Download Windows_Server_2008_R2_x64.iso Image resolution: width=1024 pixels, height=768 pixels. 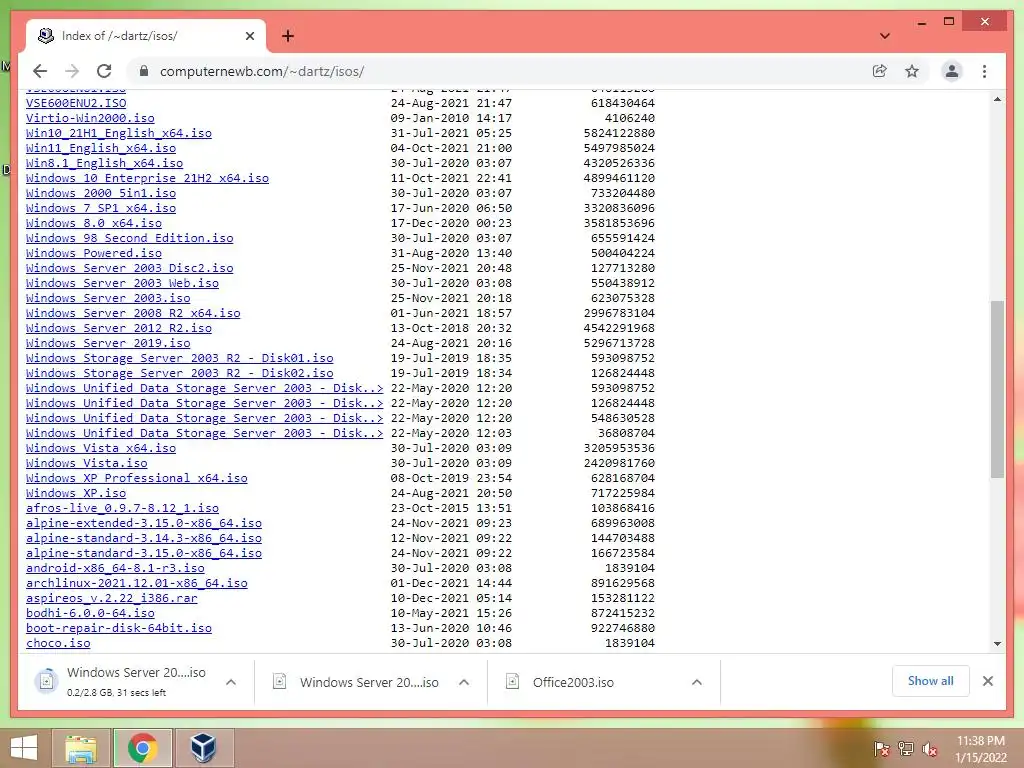click(x=133, y=313)
